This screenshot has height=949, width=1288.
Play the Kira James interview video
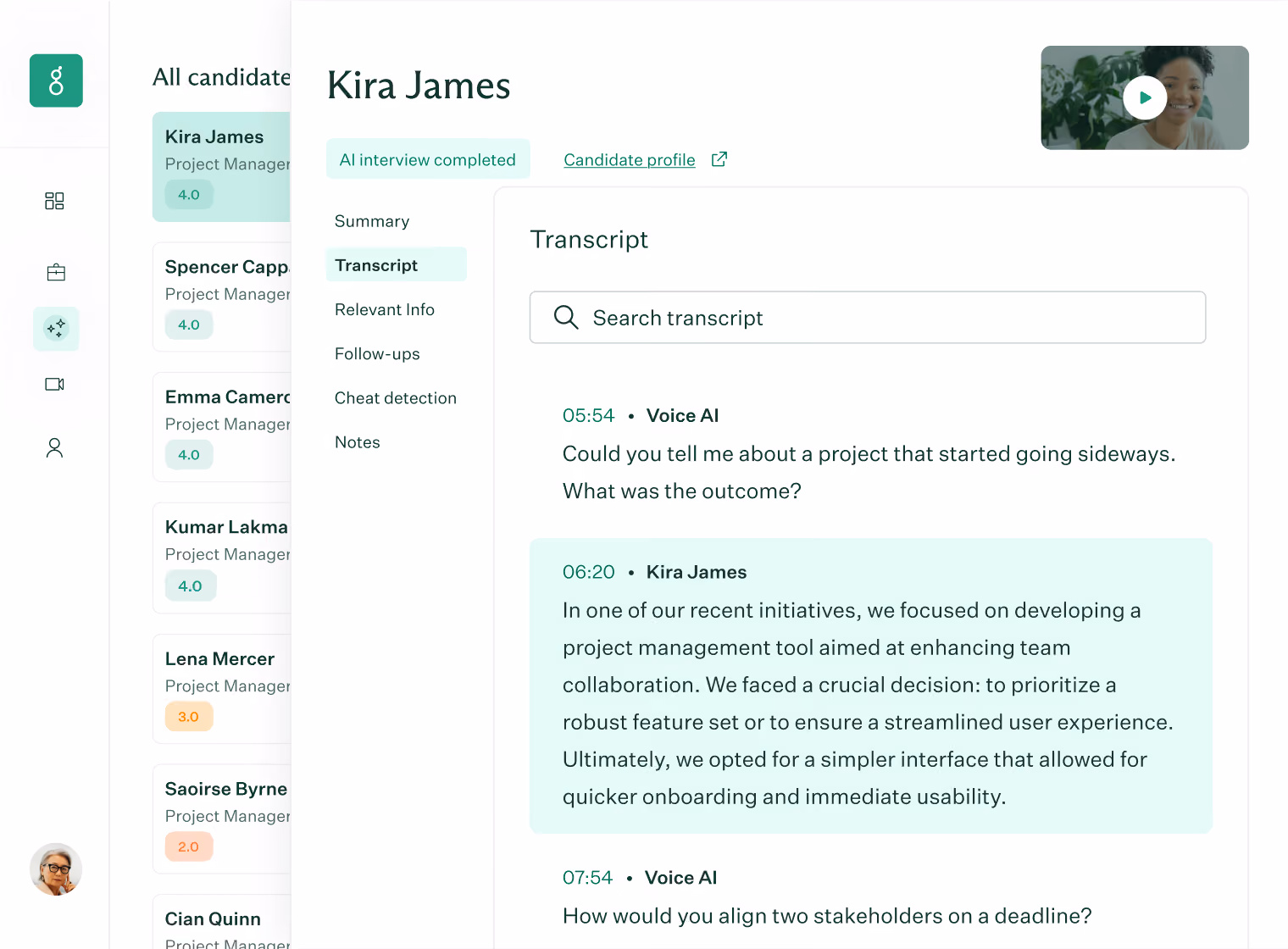coord(1145,97)
